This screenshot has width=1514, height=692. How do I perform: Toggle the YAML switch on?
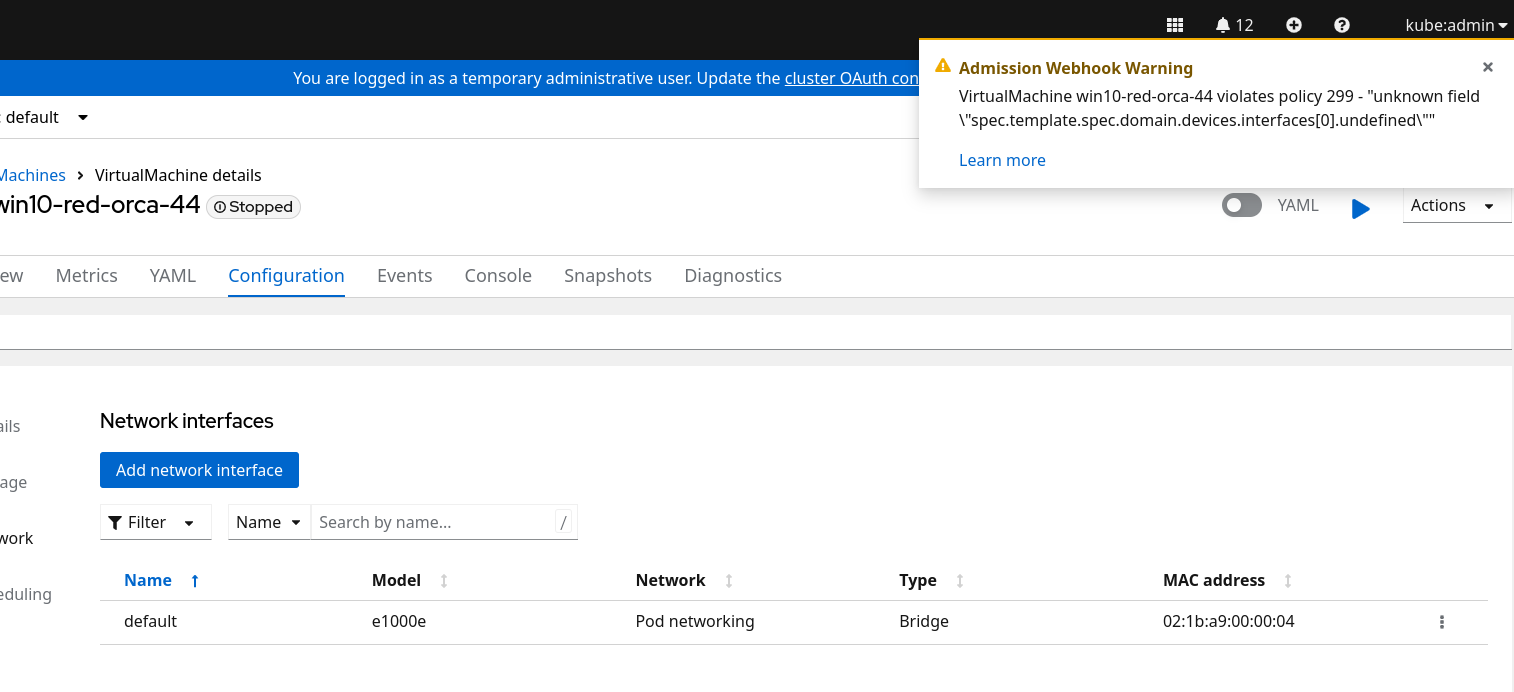pyautogui.click(x=1242, y=205)
